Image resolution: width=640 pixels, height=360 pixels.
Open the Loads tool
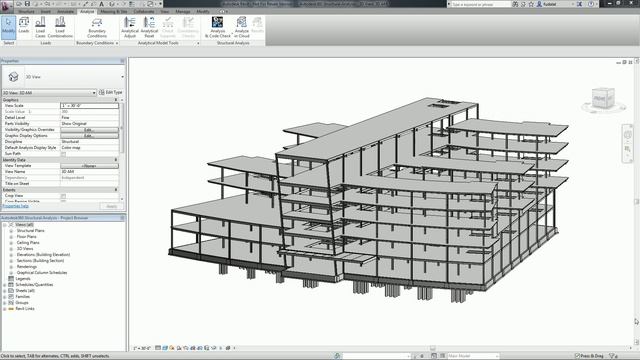[x=24, y=25]
